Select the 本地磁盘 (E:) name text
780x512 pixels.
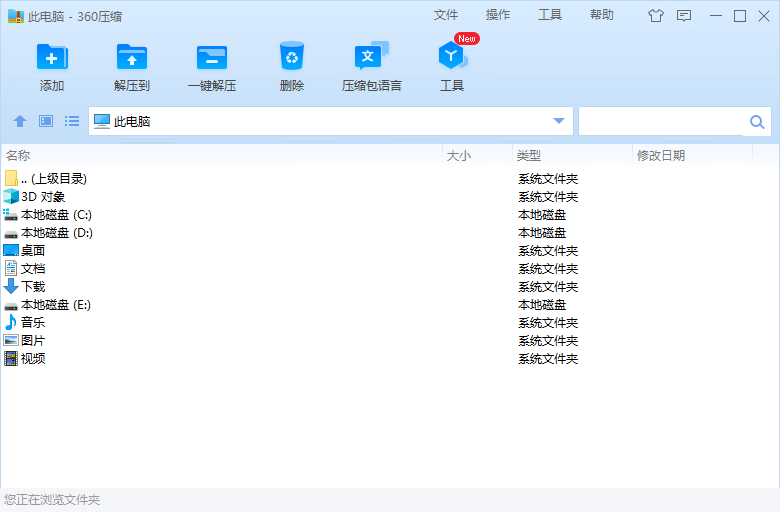(56, 305)
